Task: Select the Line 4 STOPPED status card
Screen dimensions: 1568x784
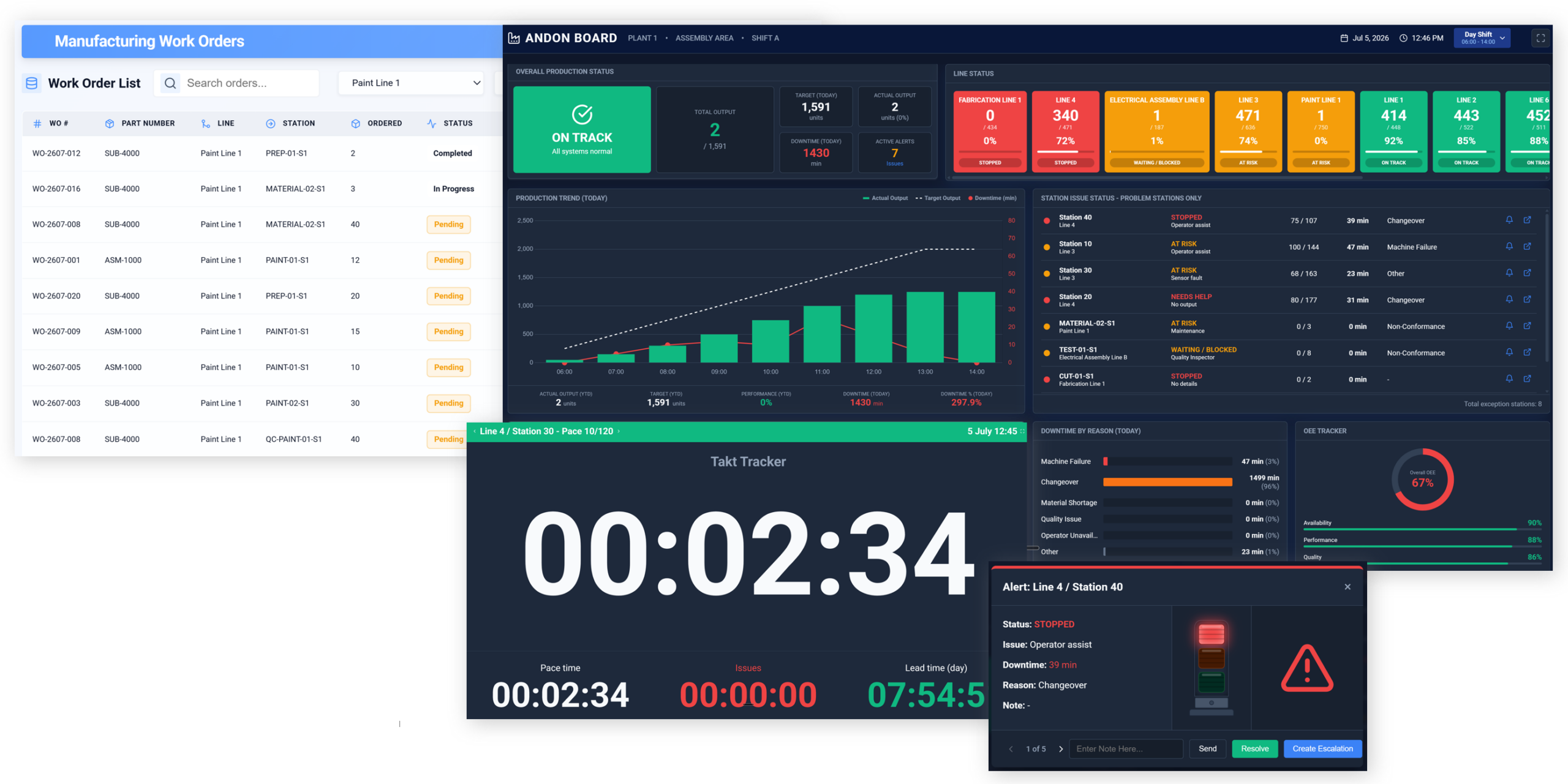Action: point(1065,132)
